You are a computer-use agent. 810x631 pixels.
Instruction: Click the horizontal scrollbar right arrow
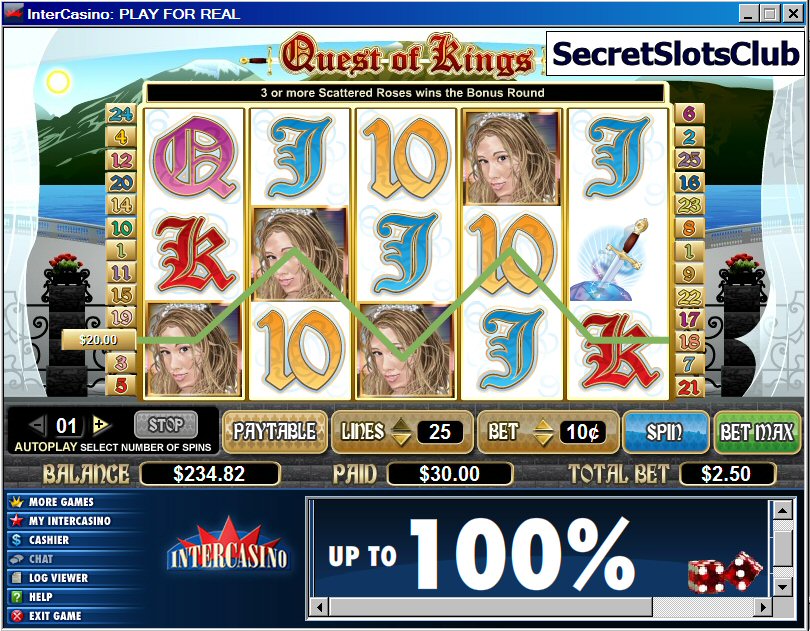(x=762, y=607)
